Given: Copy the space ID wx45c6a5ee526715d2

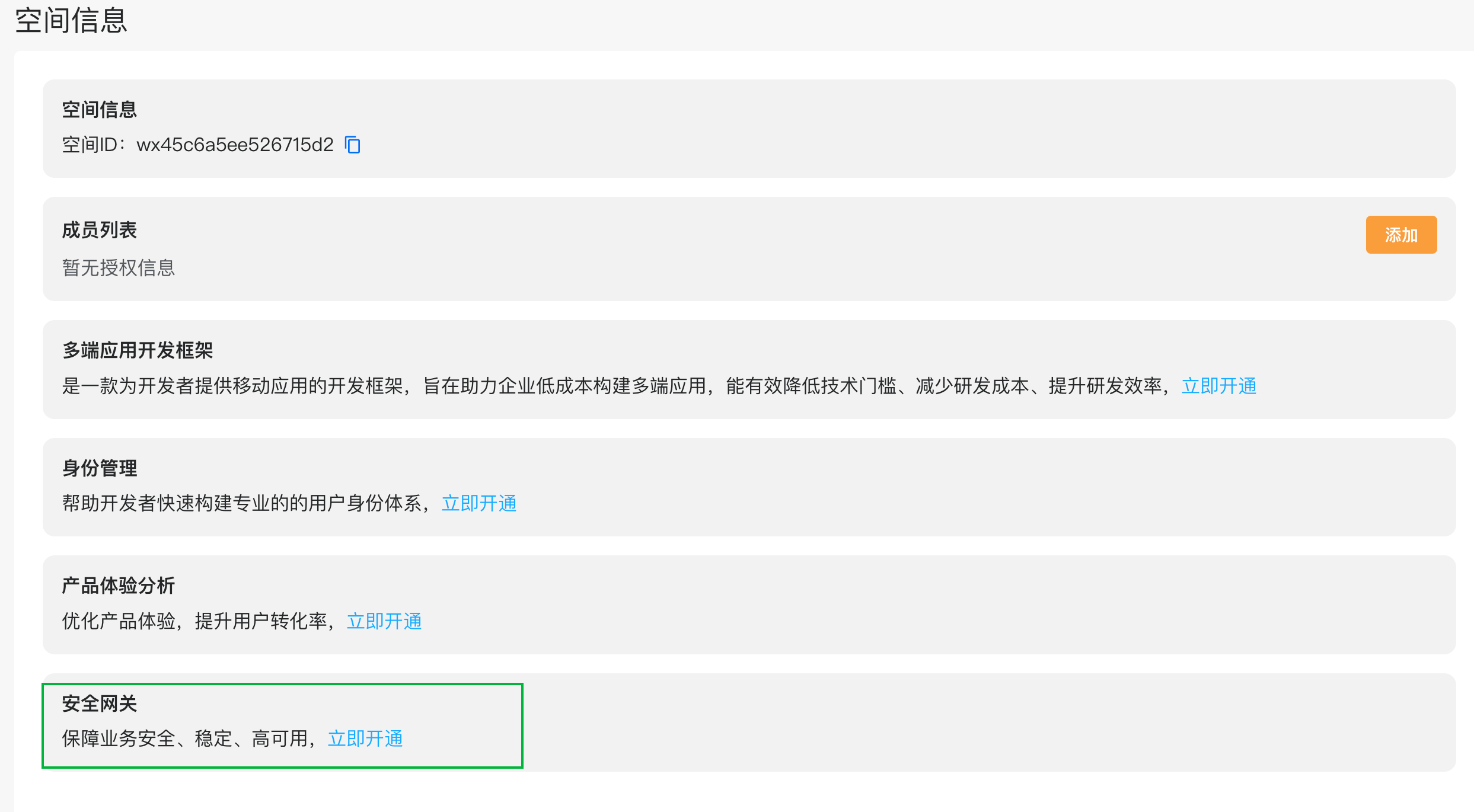Looking at the screenshot, I should pyautogui.click(x=353, y=145).
